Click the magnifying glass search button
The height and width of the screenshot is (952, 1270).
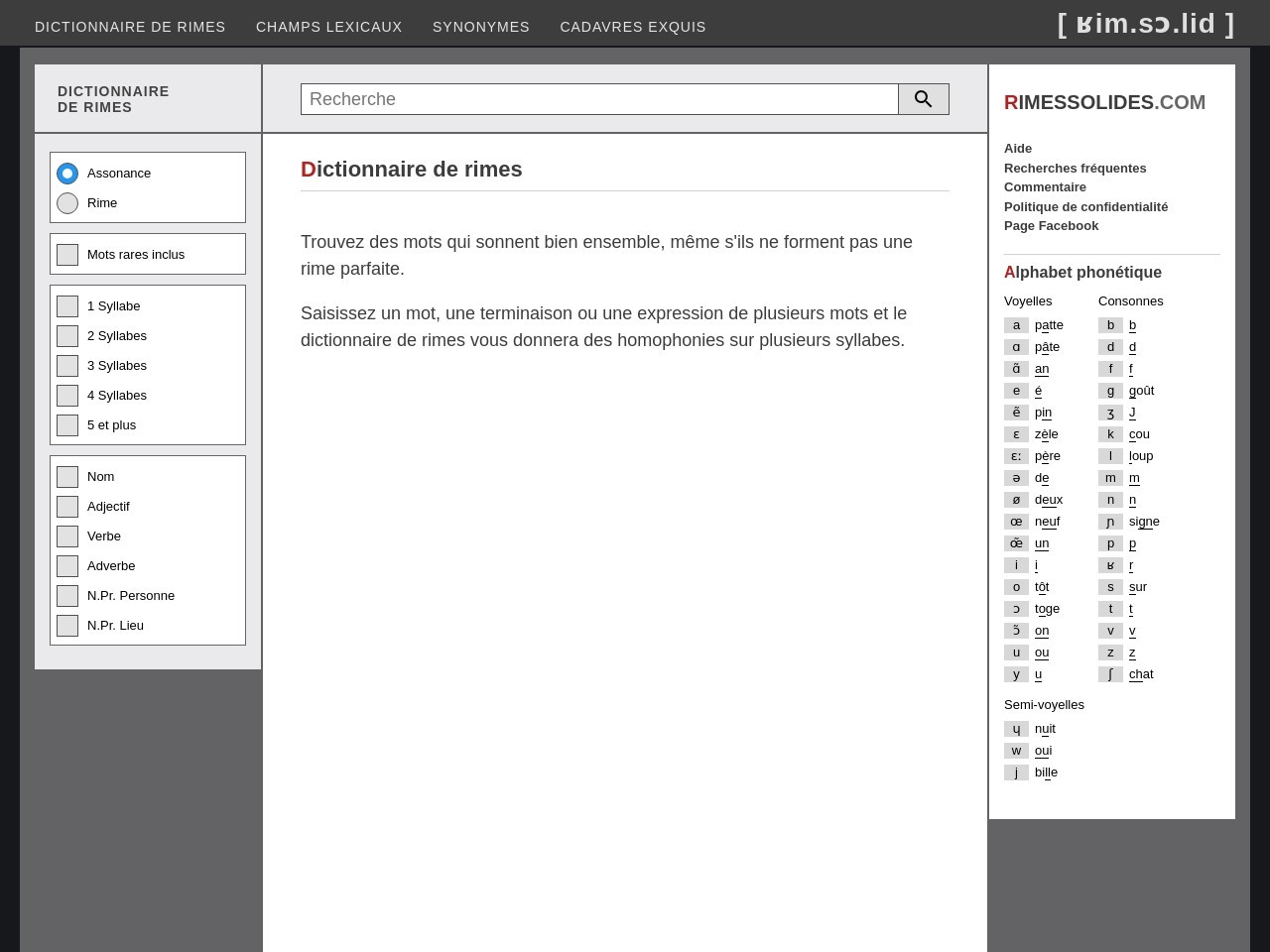tap(924, 99)
